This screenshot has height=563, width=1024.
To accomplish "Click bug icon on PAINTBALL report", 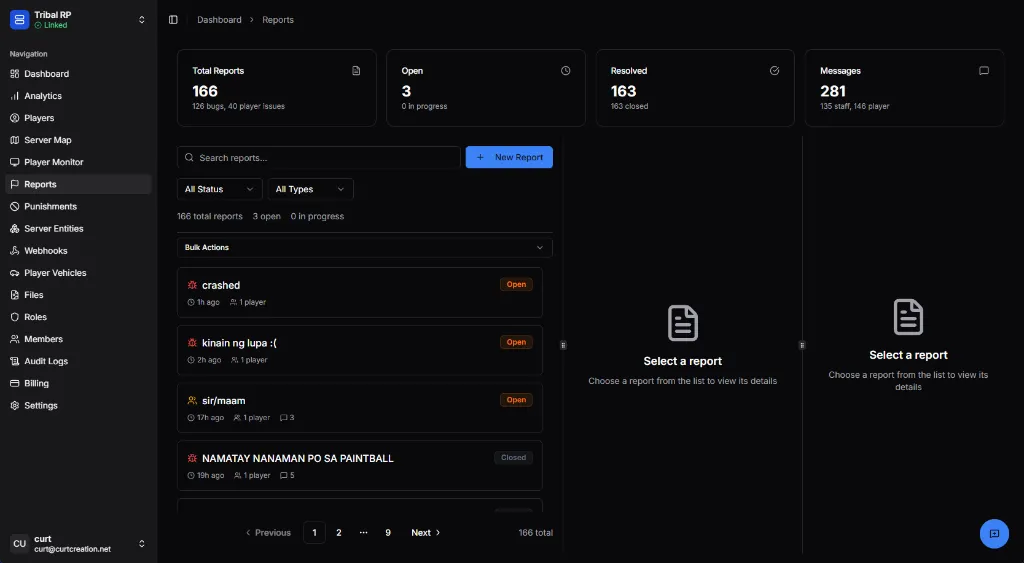I will pyautogui.click(x=192, y=458).
